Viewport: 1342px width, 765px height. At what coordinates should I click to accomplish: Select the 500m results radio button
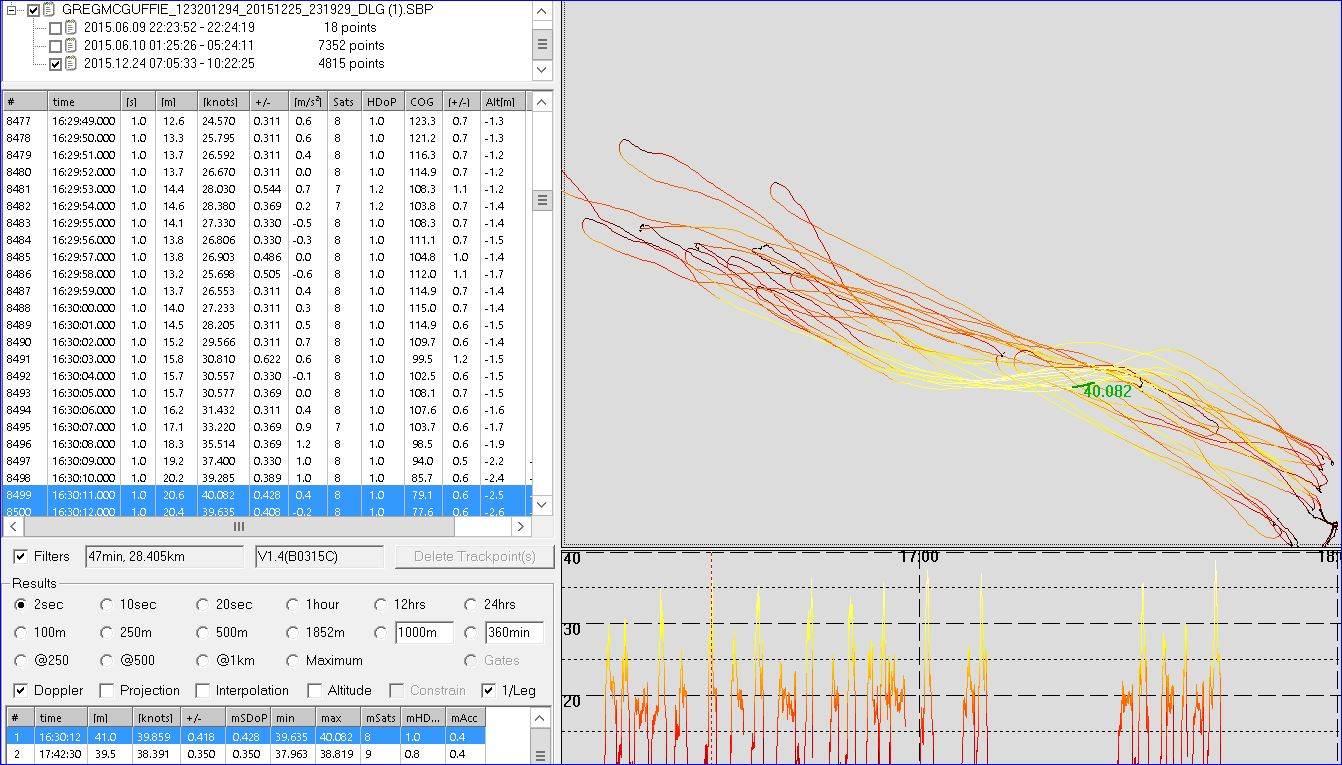[x=203, y=632]
